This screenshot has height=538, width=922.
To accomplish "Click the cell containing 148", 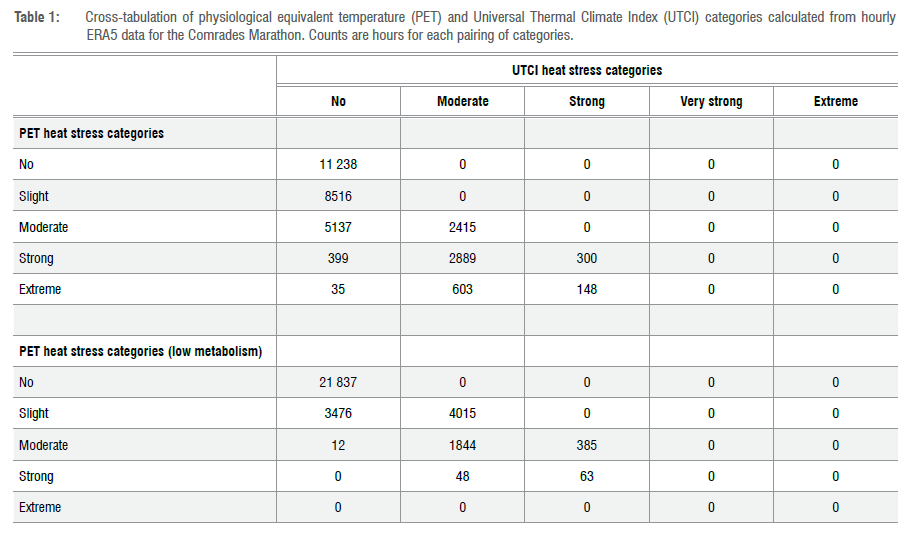I will pos(586,289).
